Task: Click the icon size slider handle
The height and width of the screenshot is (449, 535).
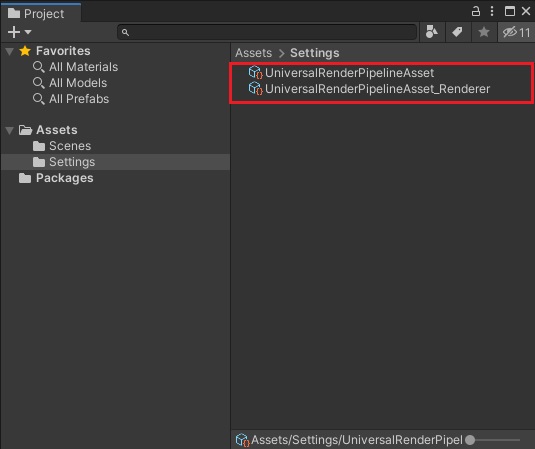Action: 470,440
